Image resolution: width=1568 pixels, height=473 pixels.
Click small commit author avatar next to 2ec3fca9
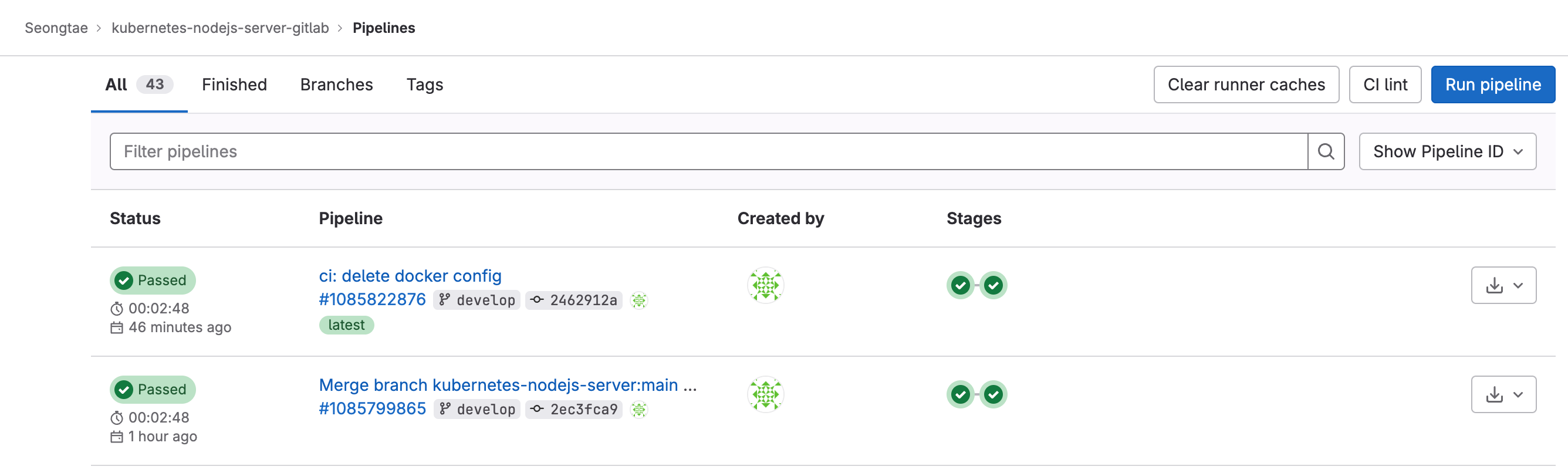tap(638, 410)
